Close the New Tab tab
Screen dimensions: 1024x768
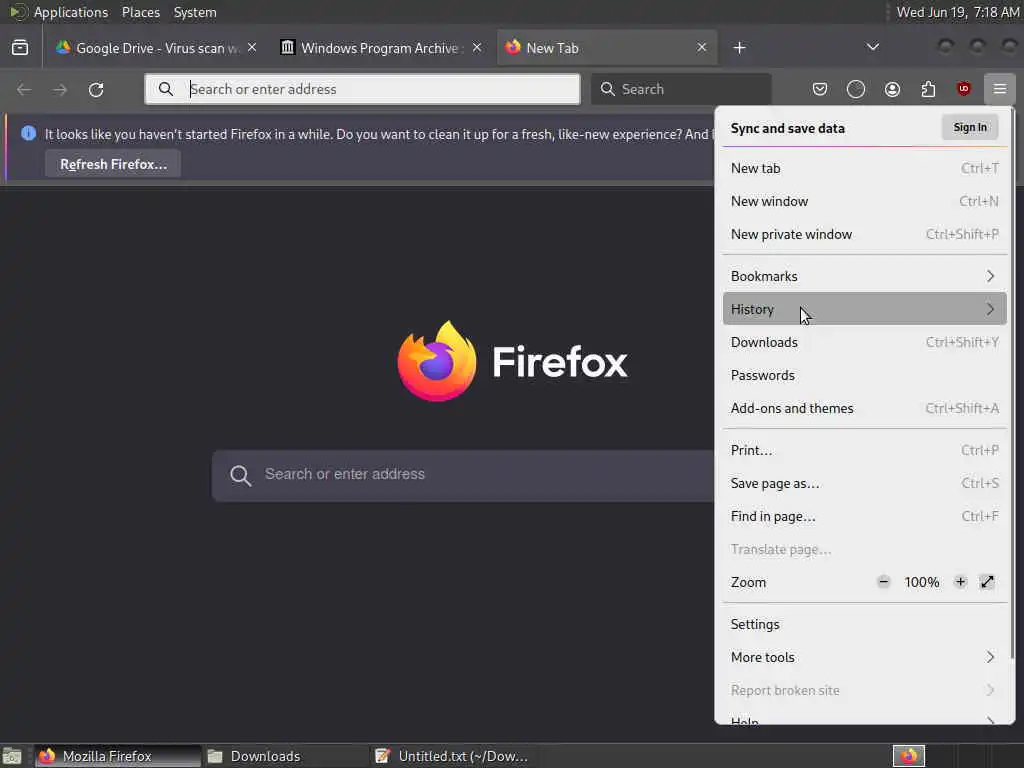pos(701,48)
